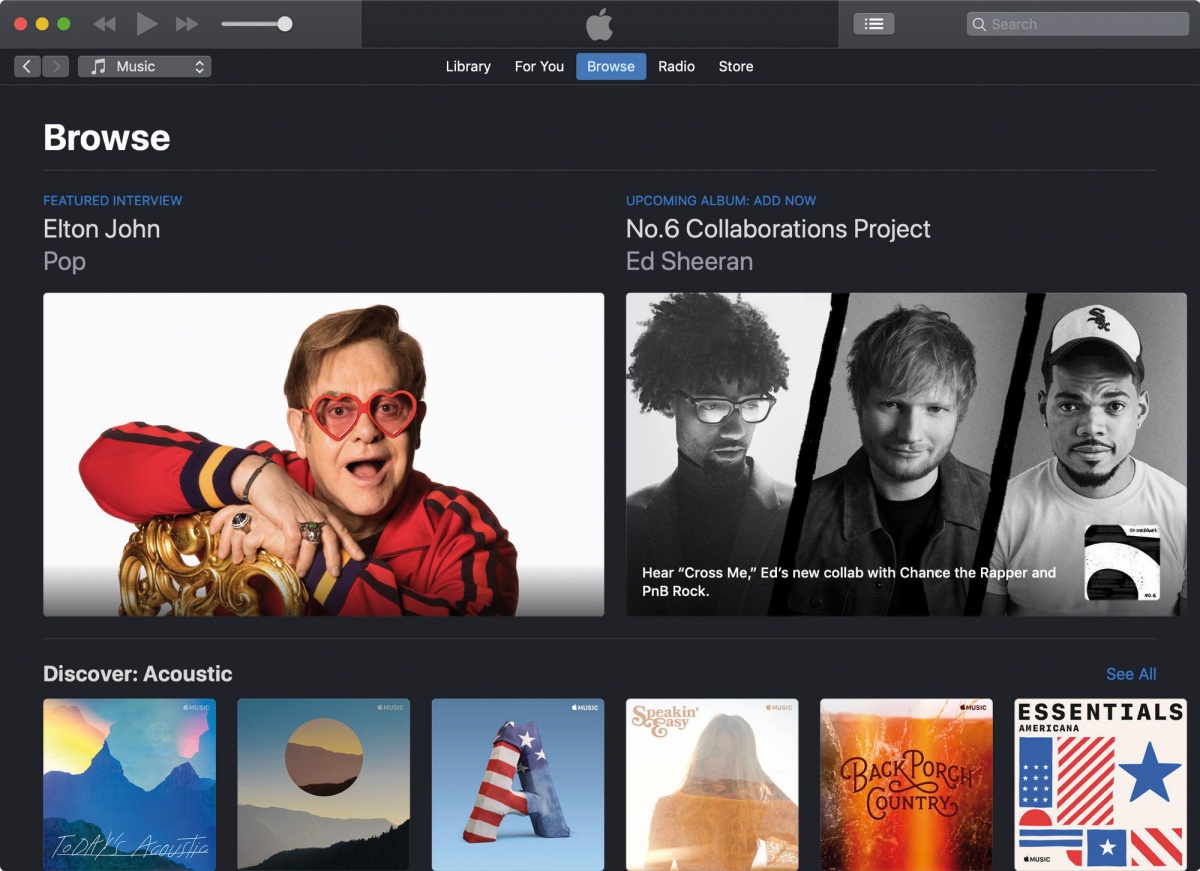Image resolution: width=1200 pixels, height=871 pixels.
Task: Click the Discover: Acoustic heading
Action: coord(138,674)
